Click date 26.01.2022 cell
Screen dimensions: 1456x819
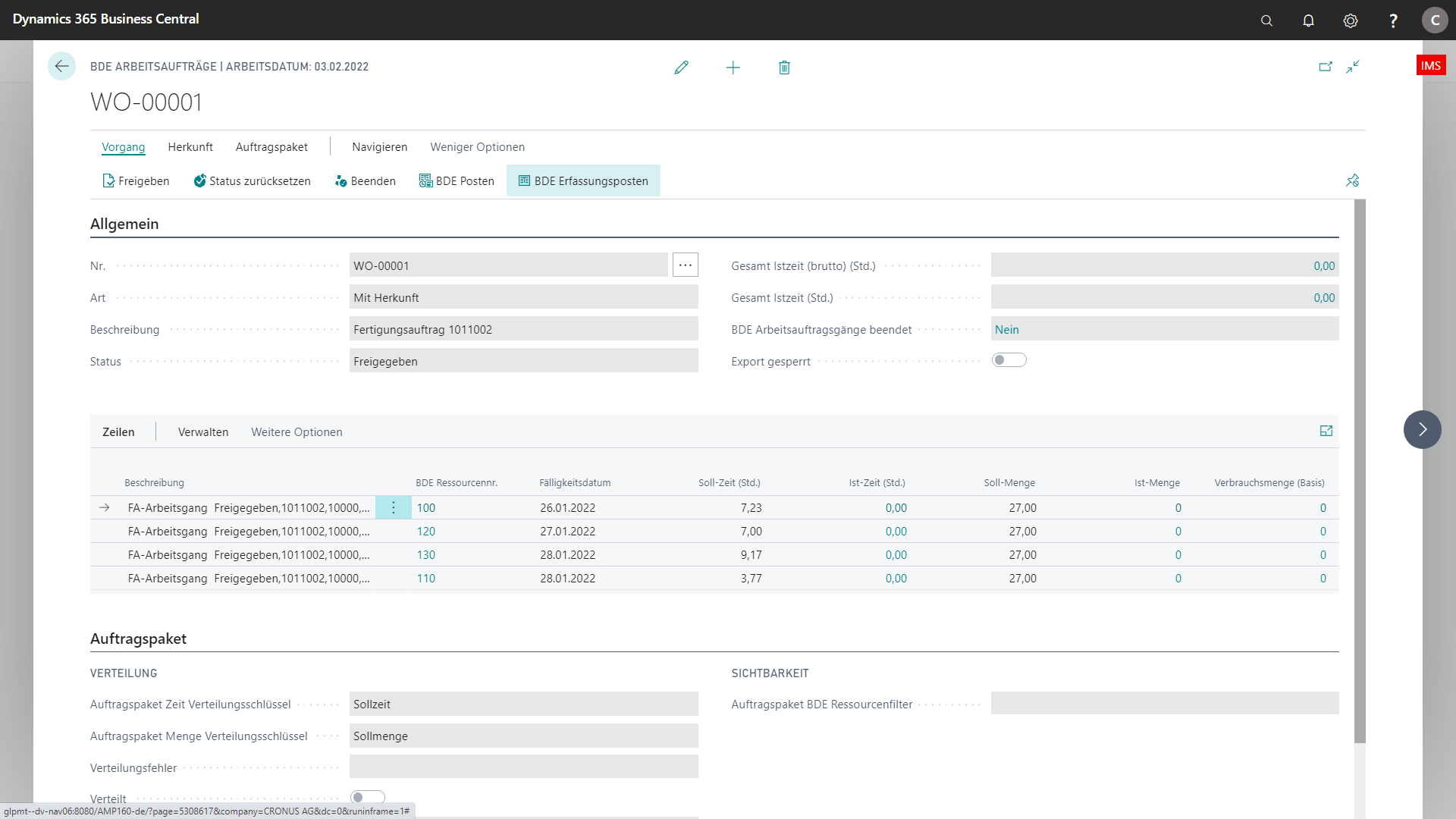[568, 508]
